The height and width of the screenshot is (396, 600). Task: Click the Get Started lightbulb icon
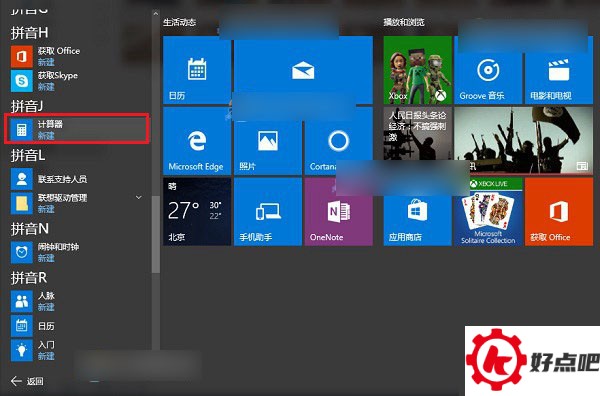[21, 350]
